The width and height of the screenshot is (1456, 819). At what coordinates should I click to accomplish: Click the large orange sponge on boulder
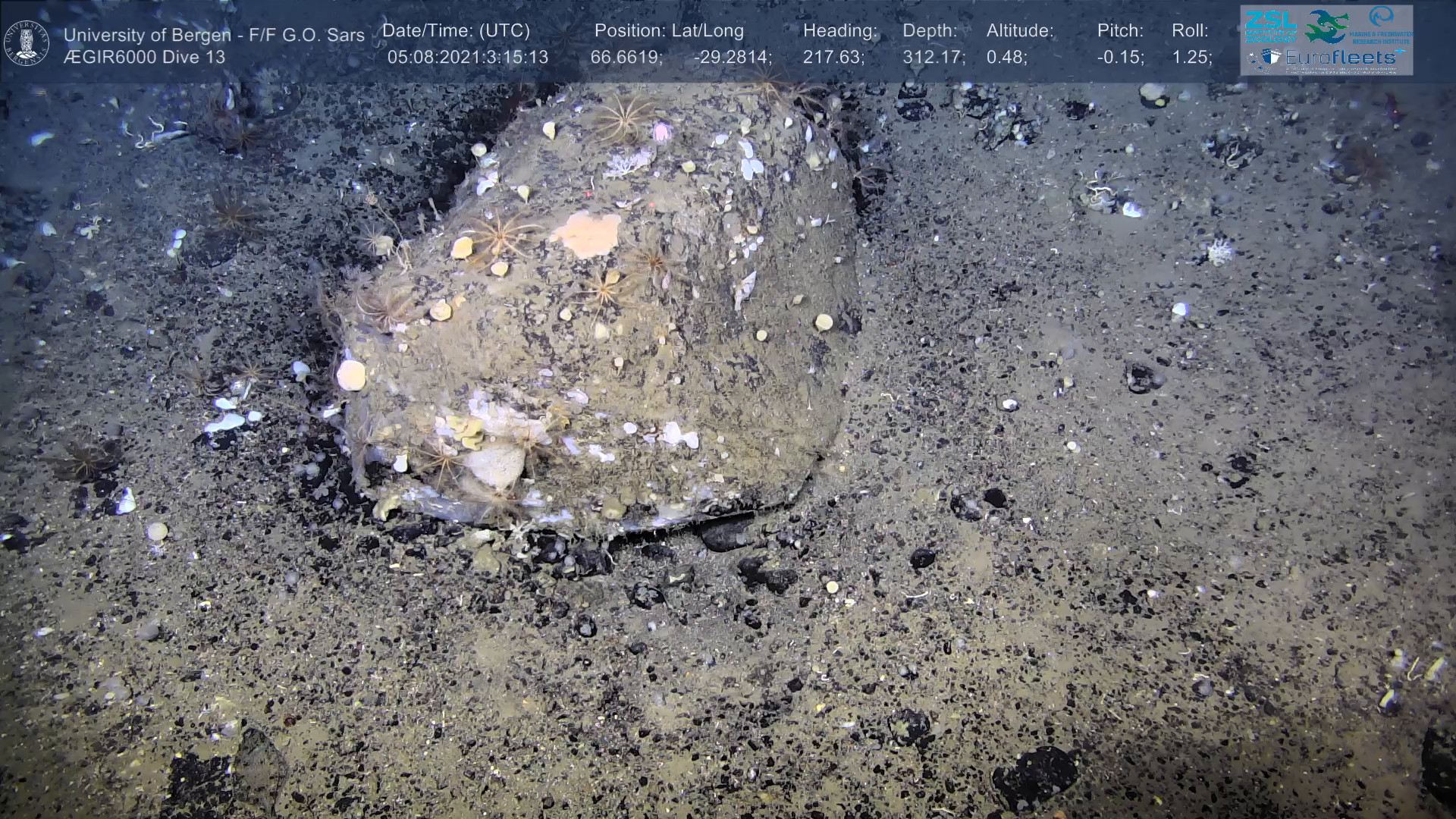[x=587, y=233]
